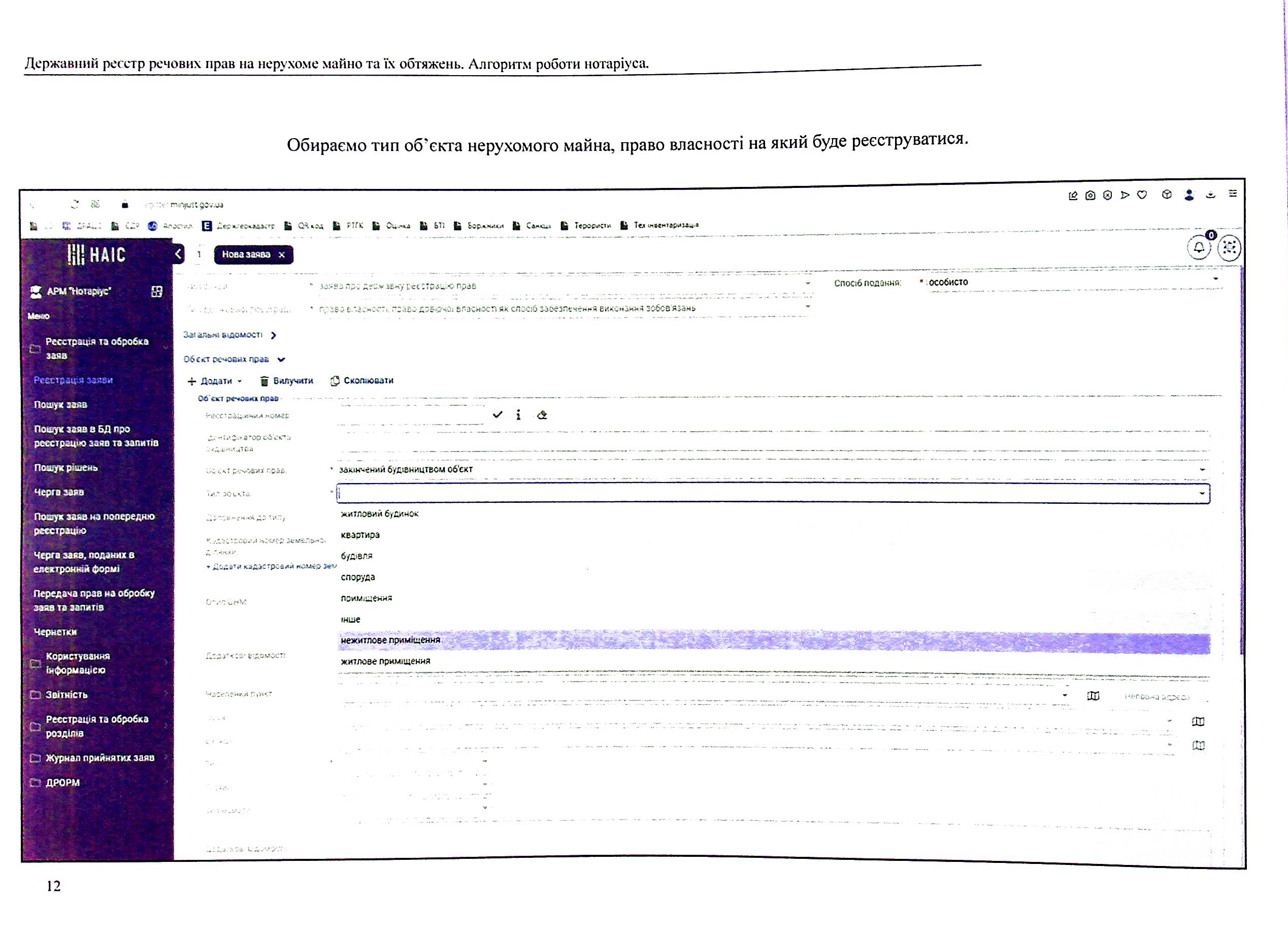Screen dimensions: 1288x932
Task: Click the info icon beside registration number
Action: click(x=518, y=415)
